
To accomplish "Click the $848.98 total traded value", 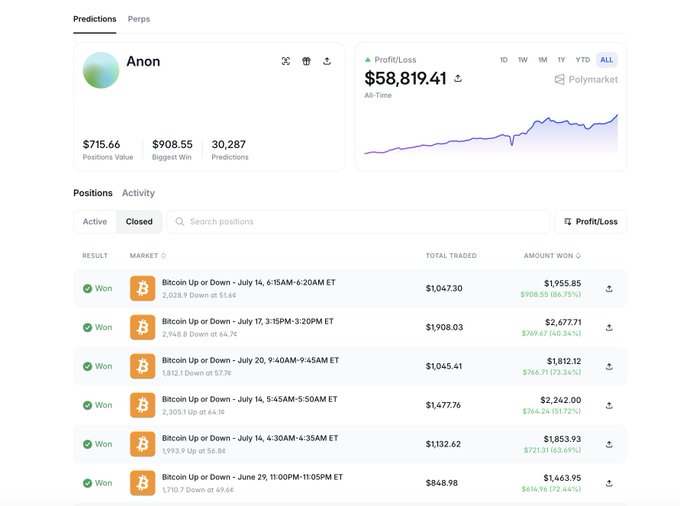I will pyautogui.click(x=441, y=483).
